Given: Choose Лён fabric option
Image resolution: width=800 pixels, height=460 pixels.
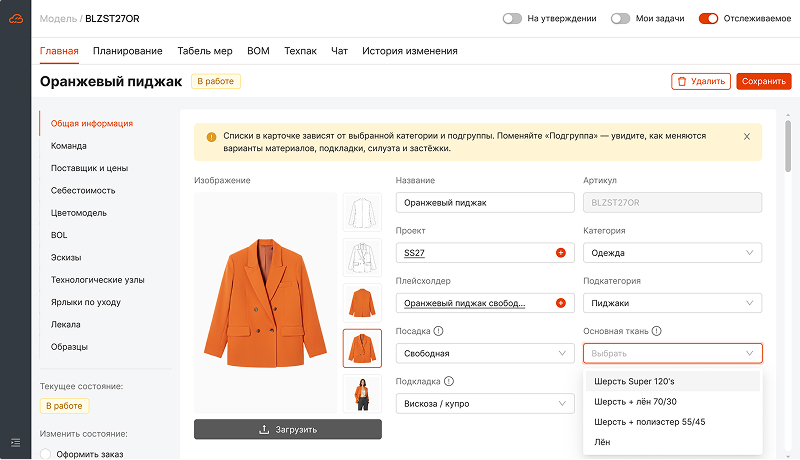Looking at the screenshot, I should click(x=672, y=442).
